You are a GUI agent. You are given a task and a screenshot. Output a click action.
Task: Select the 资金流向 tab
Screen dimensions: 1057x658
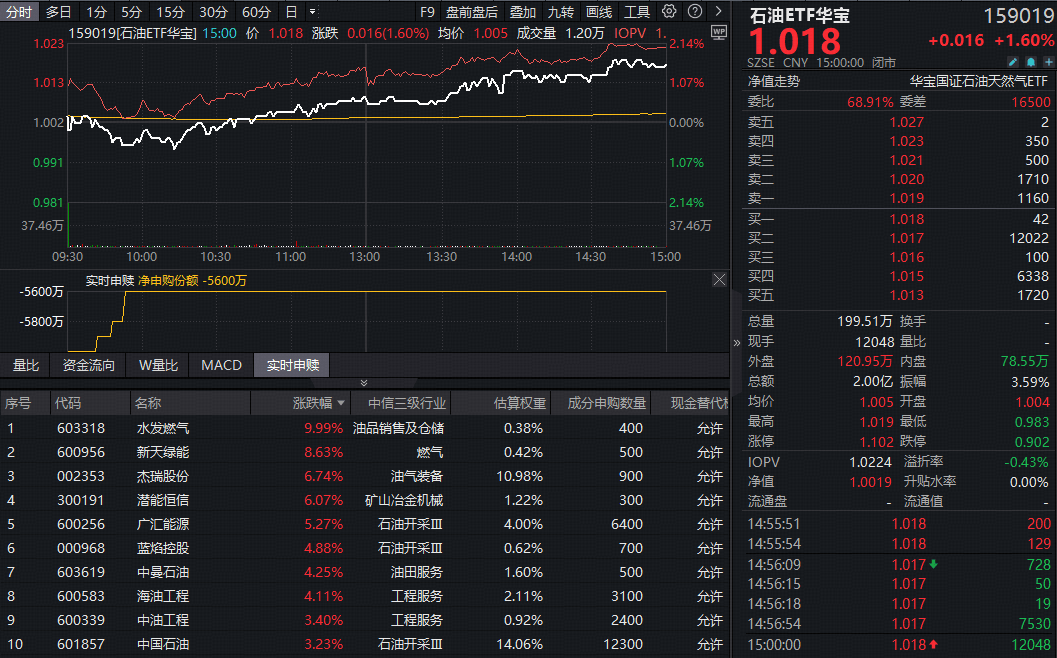point(89,365)
